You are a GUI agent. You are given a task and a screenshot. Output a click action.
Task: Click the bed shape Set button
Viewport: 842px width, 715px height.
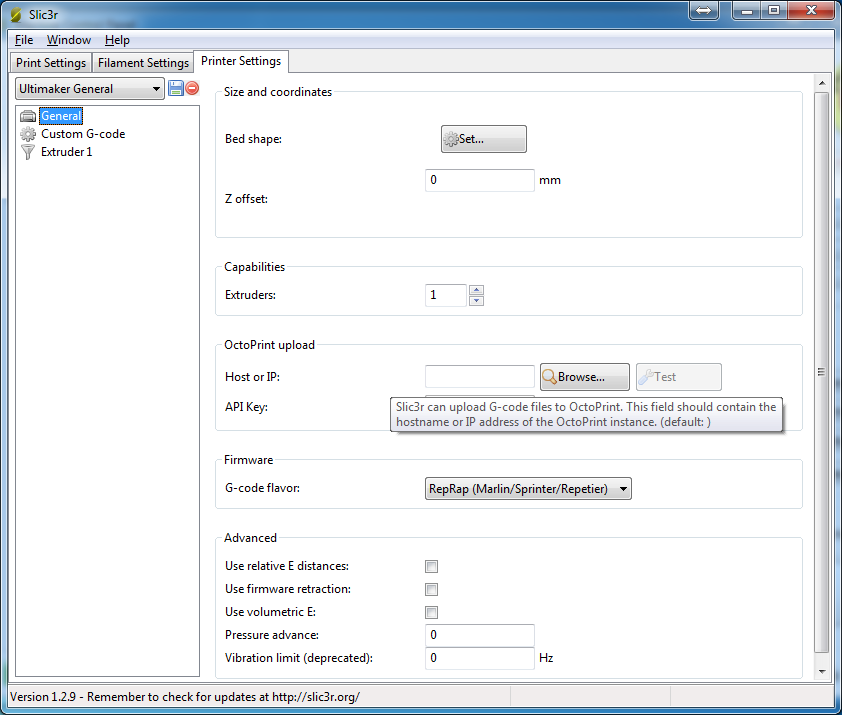pos(484,139)
